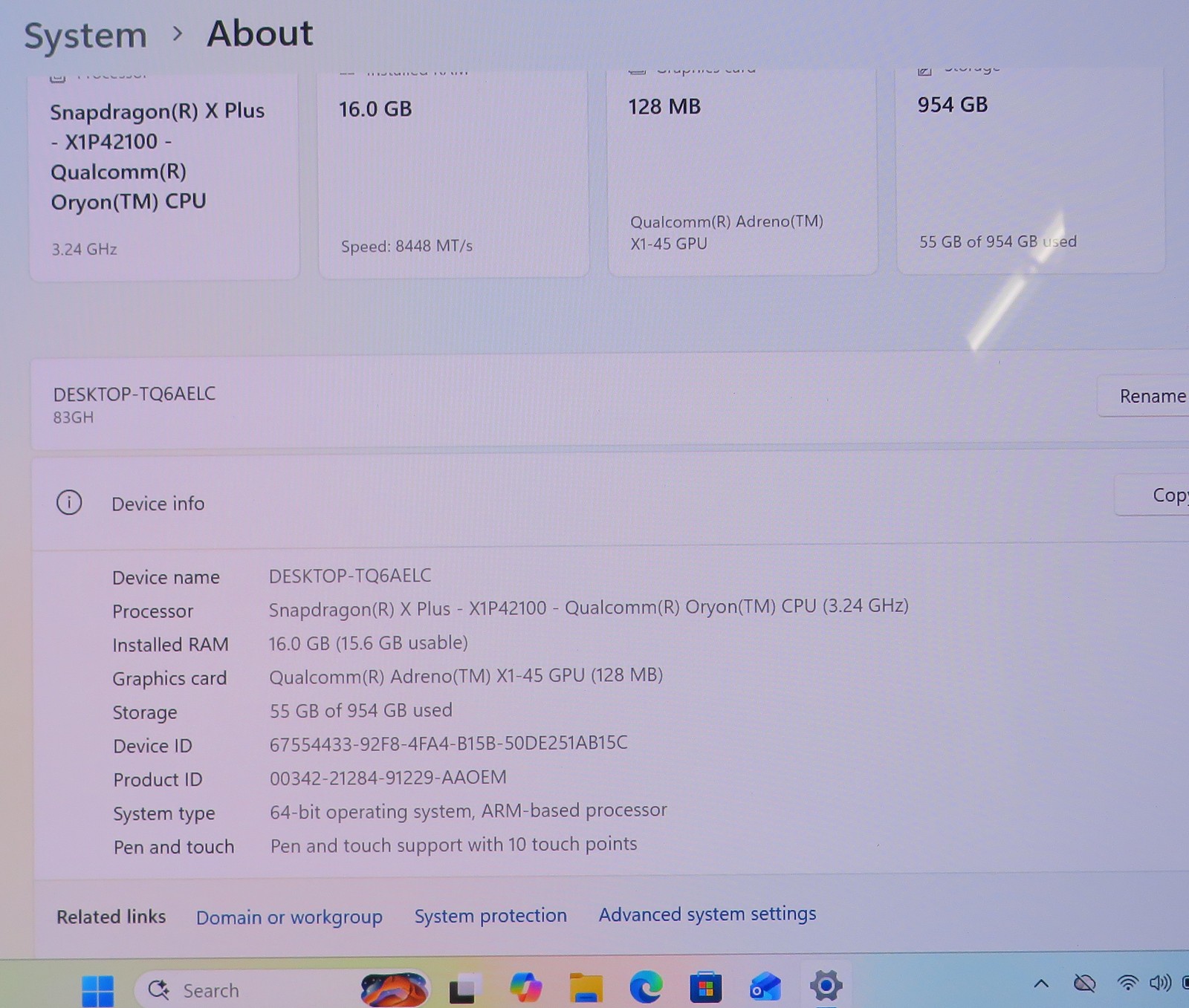This screenshot has height=1008, width=1189.
Task: Show hidden system tray icons
Action: coord(1041,984)
